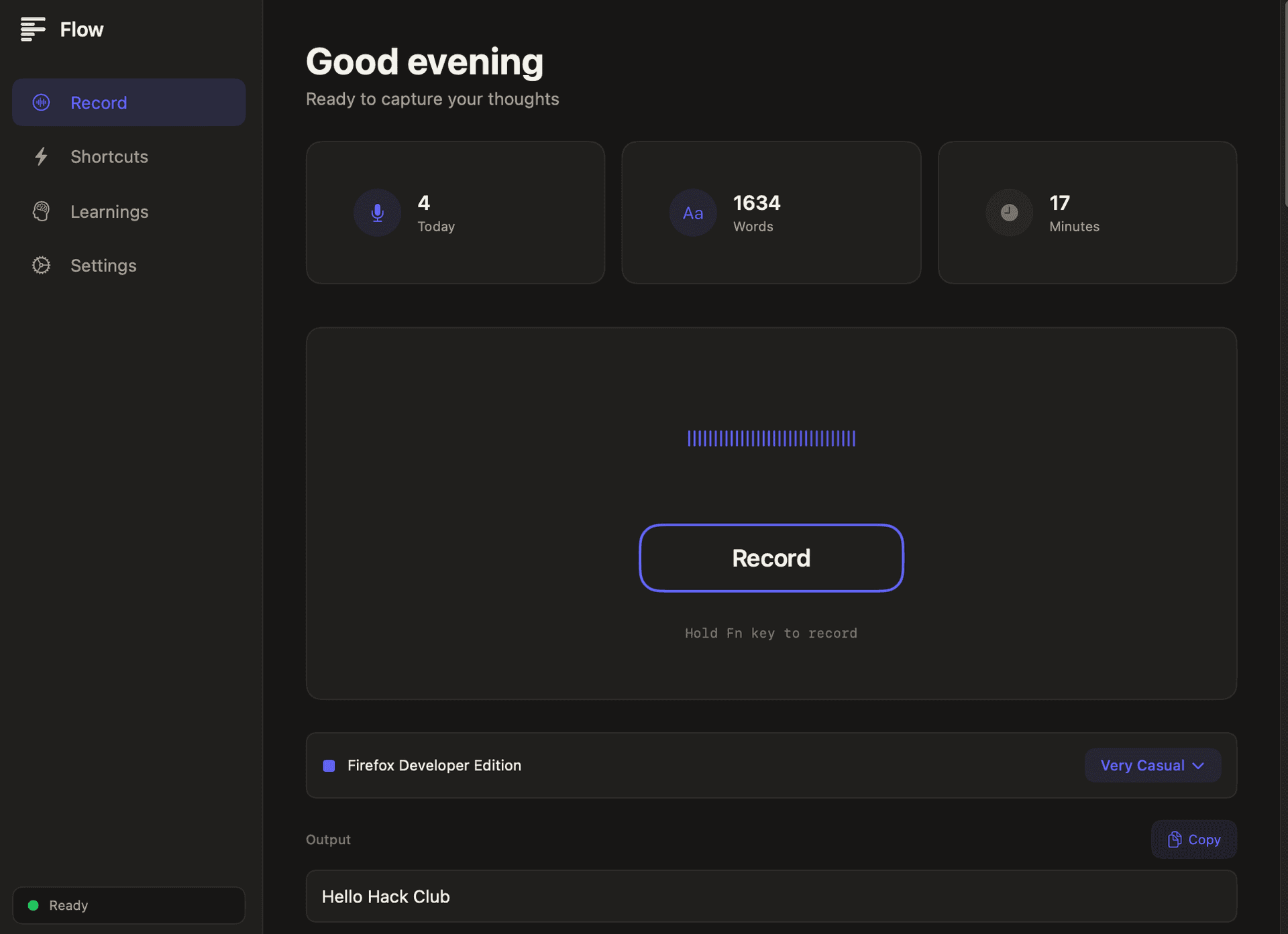Open the Shortcuts section
This screenshot has height=934, width=1288.
click(109, 156)
